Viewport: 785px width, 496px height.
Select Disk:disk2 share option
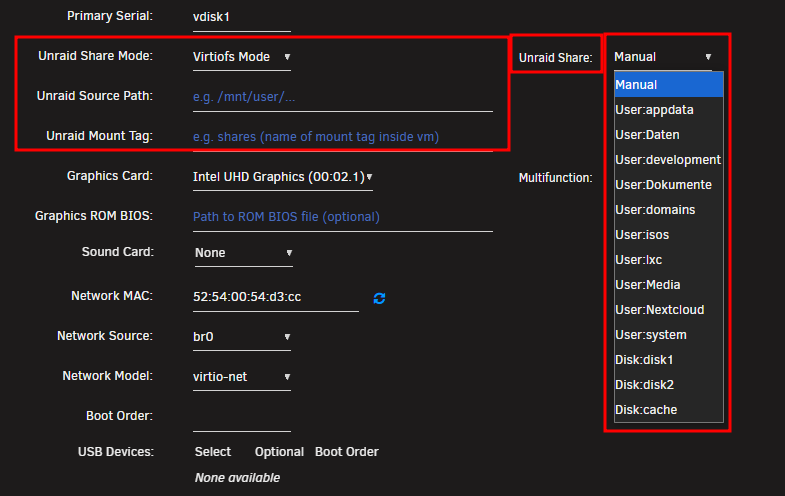(x=668, y=385)
